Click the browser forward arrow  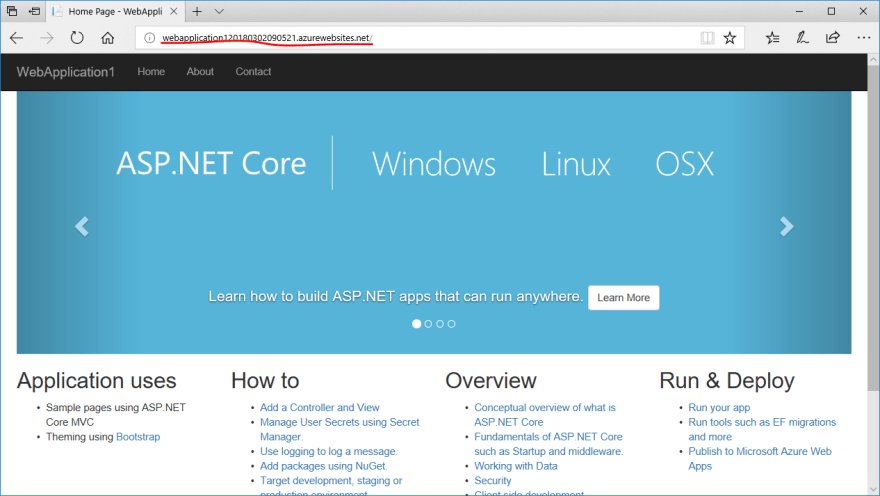[x=47, y=38]
